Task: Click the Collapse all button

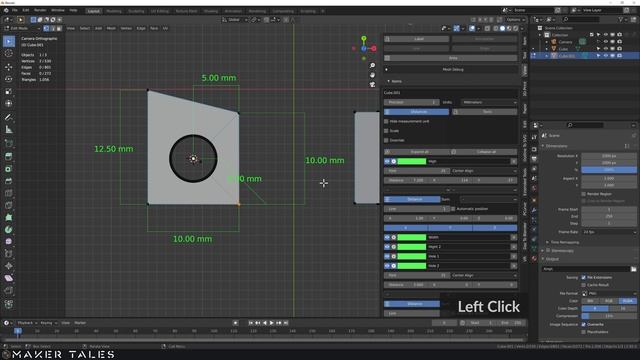Action: click(x=484, y=152)
